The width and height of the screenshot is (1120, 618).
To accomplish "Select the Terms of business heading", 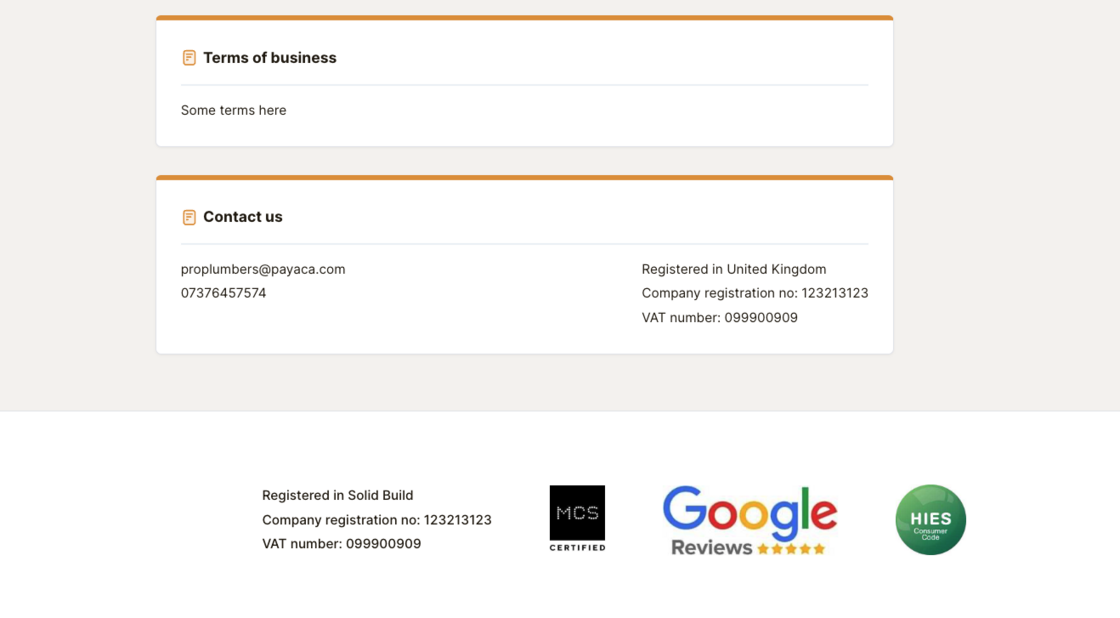I will pyautogui.click(x=270, y=58).
